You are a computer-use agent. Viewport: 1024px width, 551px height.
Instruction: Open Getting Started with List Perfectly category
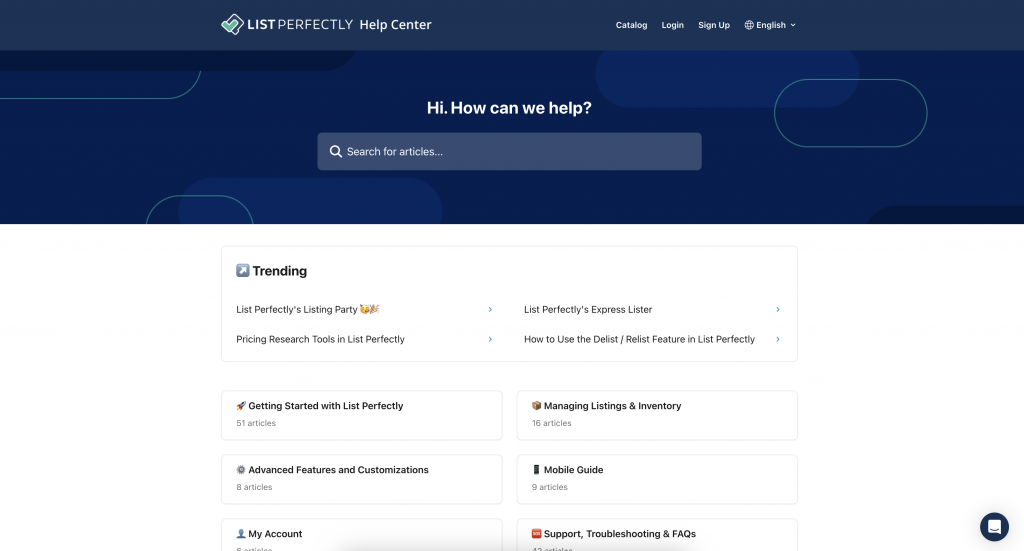coord(362,415)
